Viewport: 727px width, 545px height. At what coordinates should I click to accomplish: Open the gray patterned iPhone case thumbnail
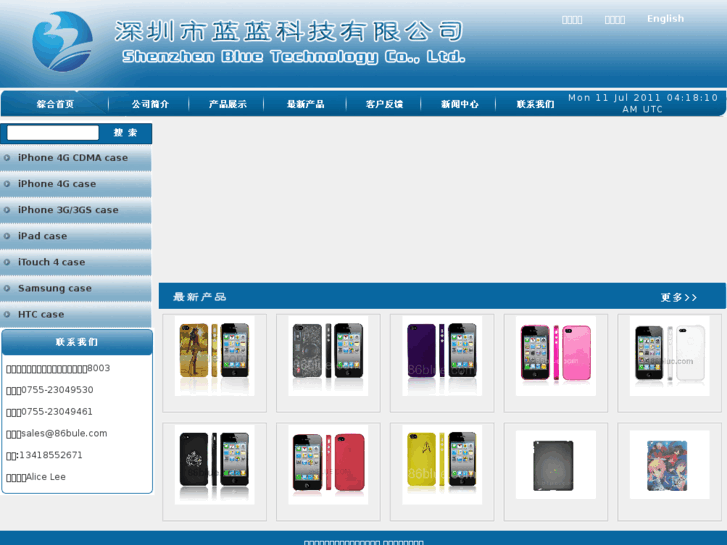point(328,356)
